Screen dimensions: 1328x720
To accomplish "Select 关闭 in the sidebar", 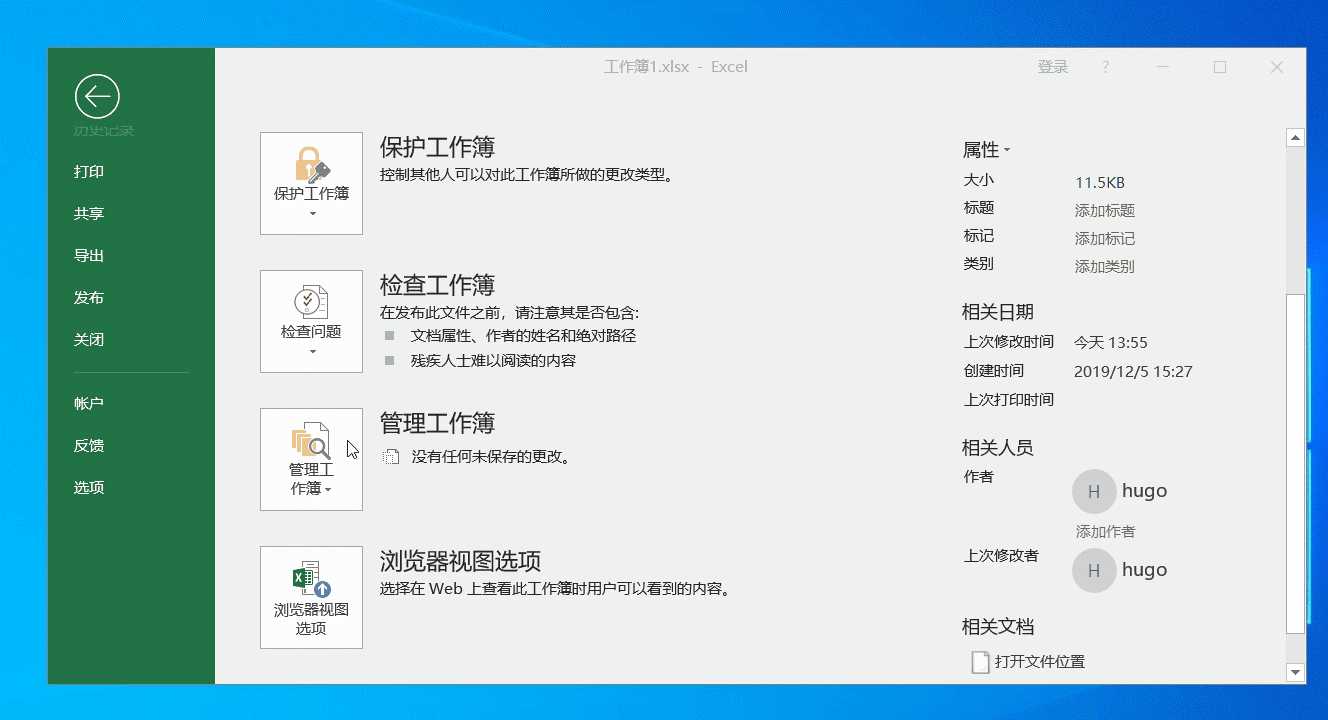I will point(89,340).
